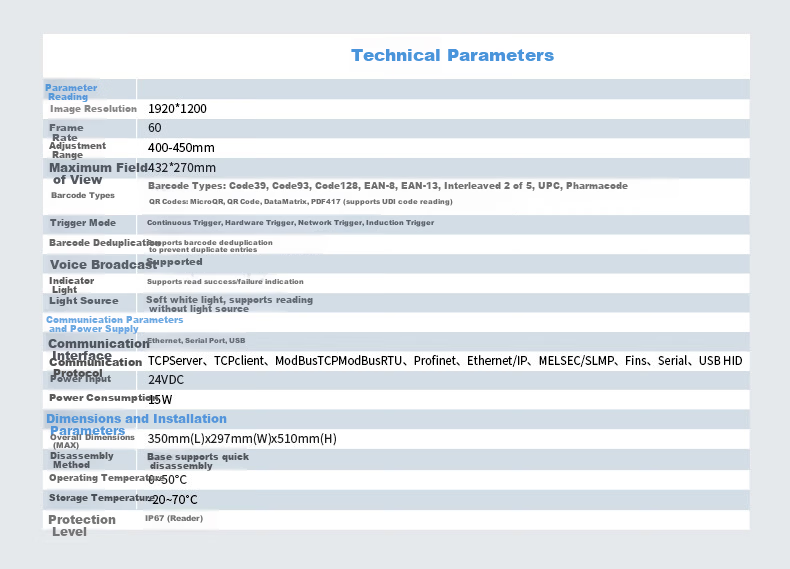
Task: Click the 'Power Consumption' label
Action: (x=104, y=398)
